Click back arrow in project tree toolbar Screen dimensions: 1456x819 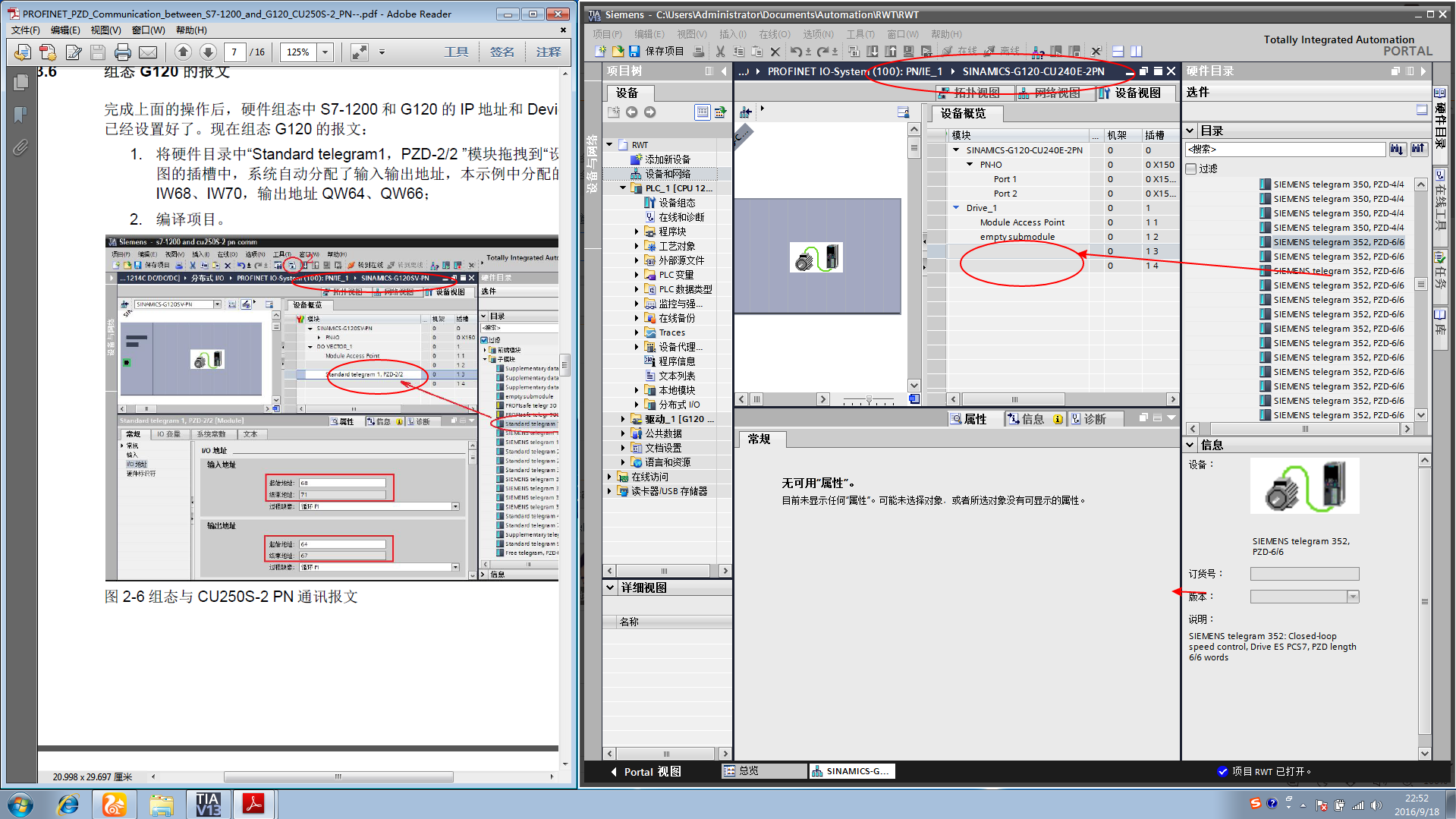(x=631, y=112)
